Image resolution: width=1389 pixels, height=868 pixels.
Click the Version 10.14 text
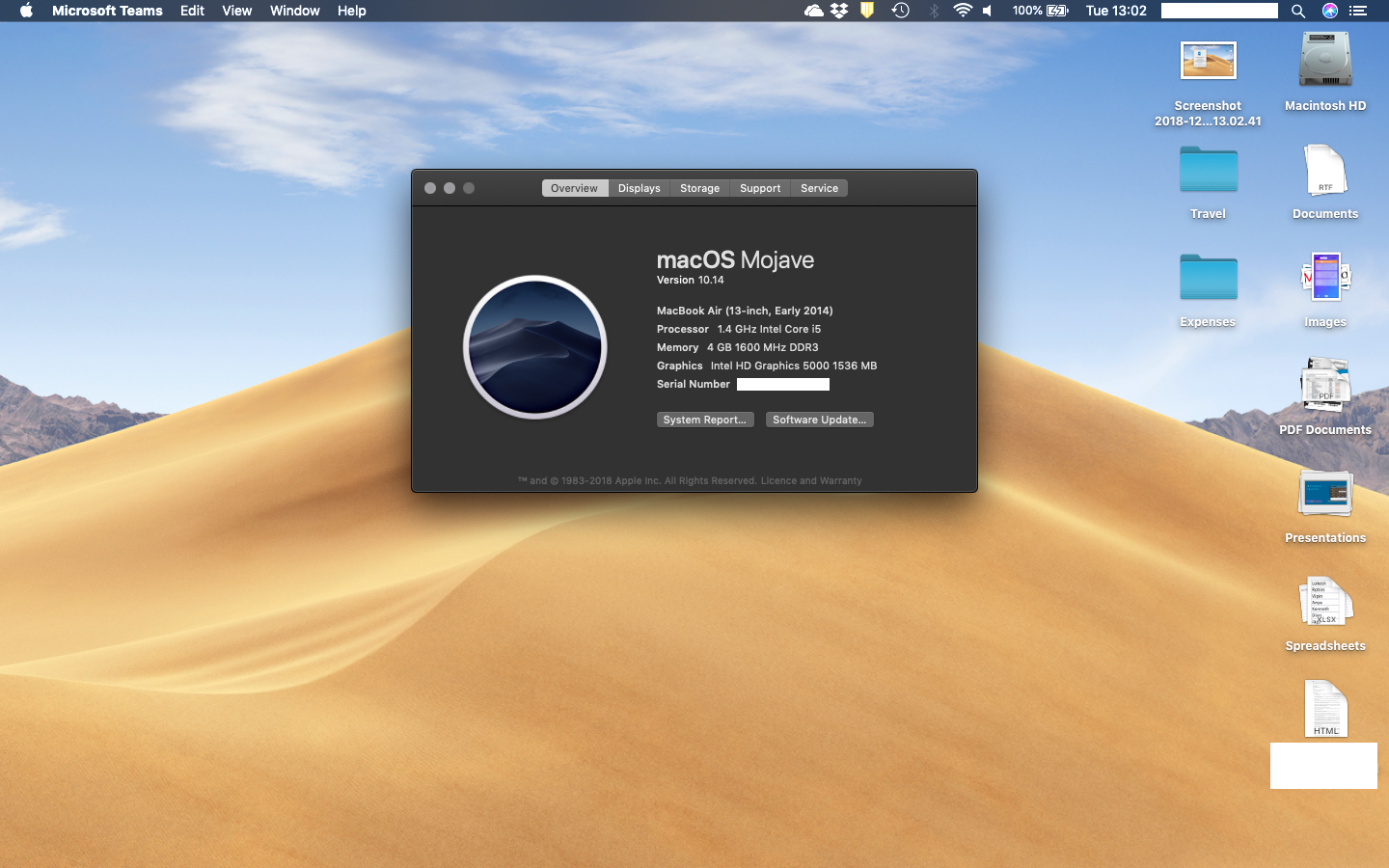pos(690,280)
